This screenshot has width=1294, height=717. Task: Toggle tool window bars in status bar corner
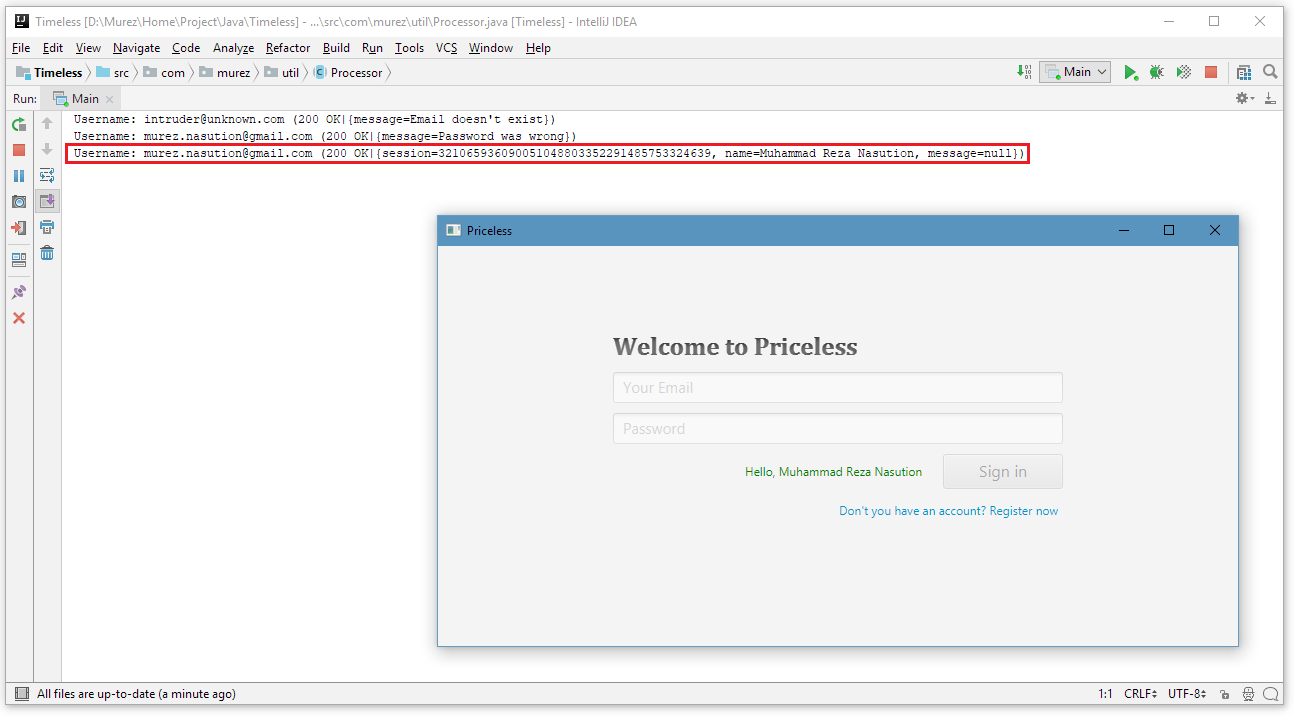[x=21, y=694]
